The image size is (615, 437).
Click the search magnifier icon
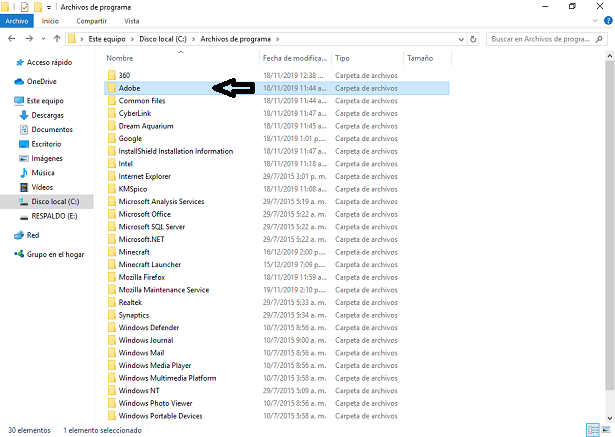click(599, 39)
